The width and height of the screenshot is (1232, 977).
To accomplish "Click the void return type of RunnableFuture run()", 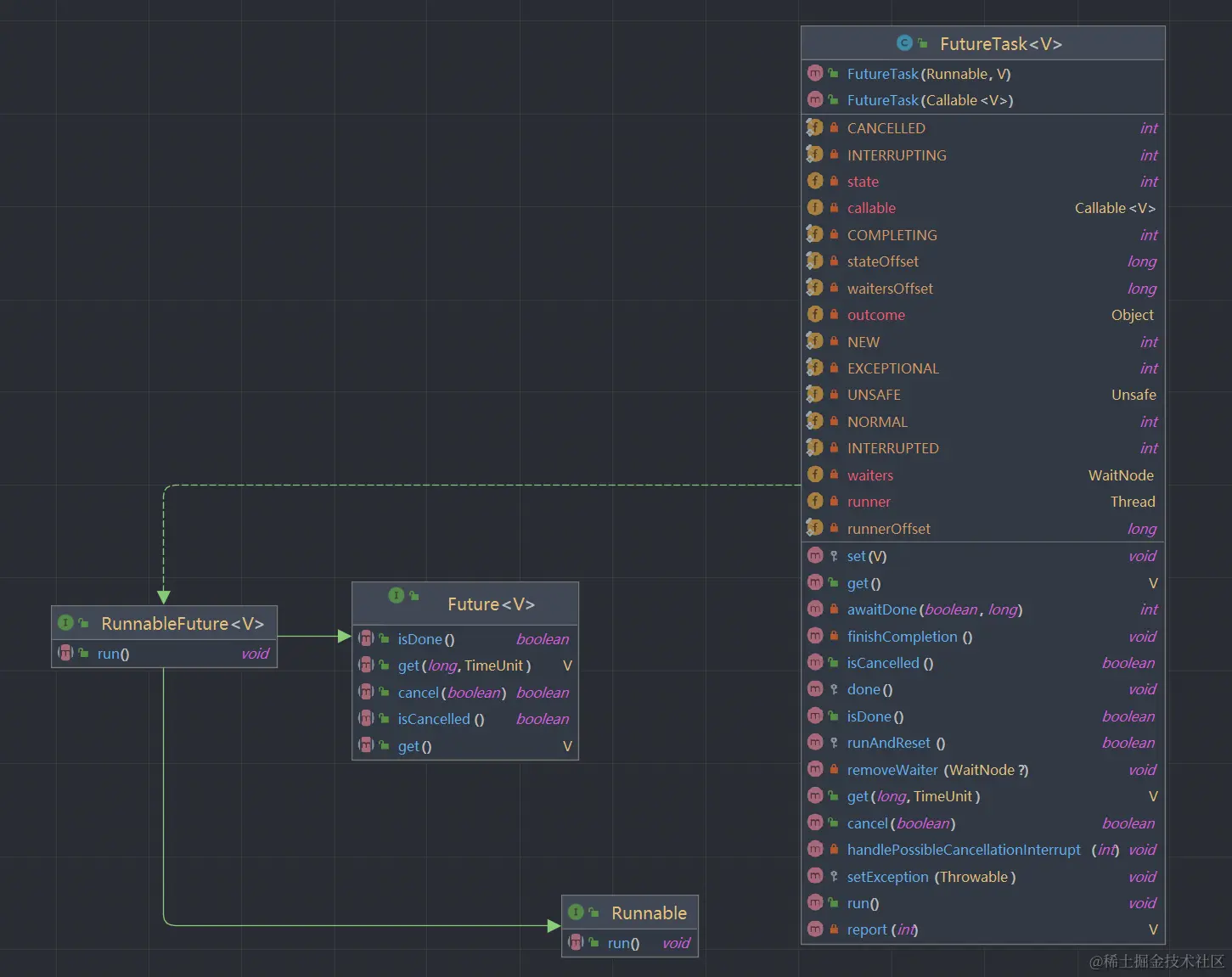I will [x=255, y=654].
